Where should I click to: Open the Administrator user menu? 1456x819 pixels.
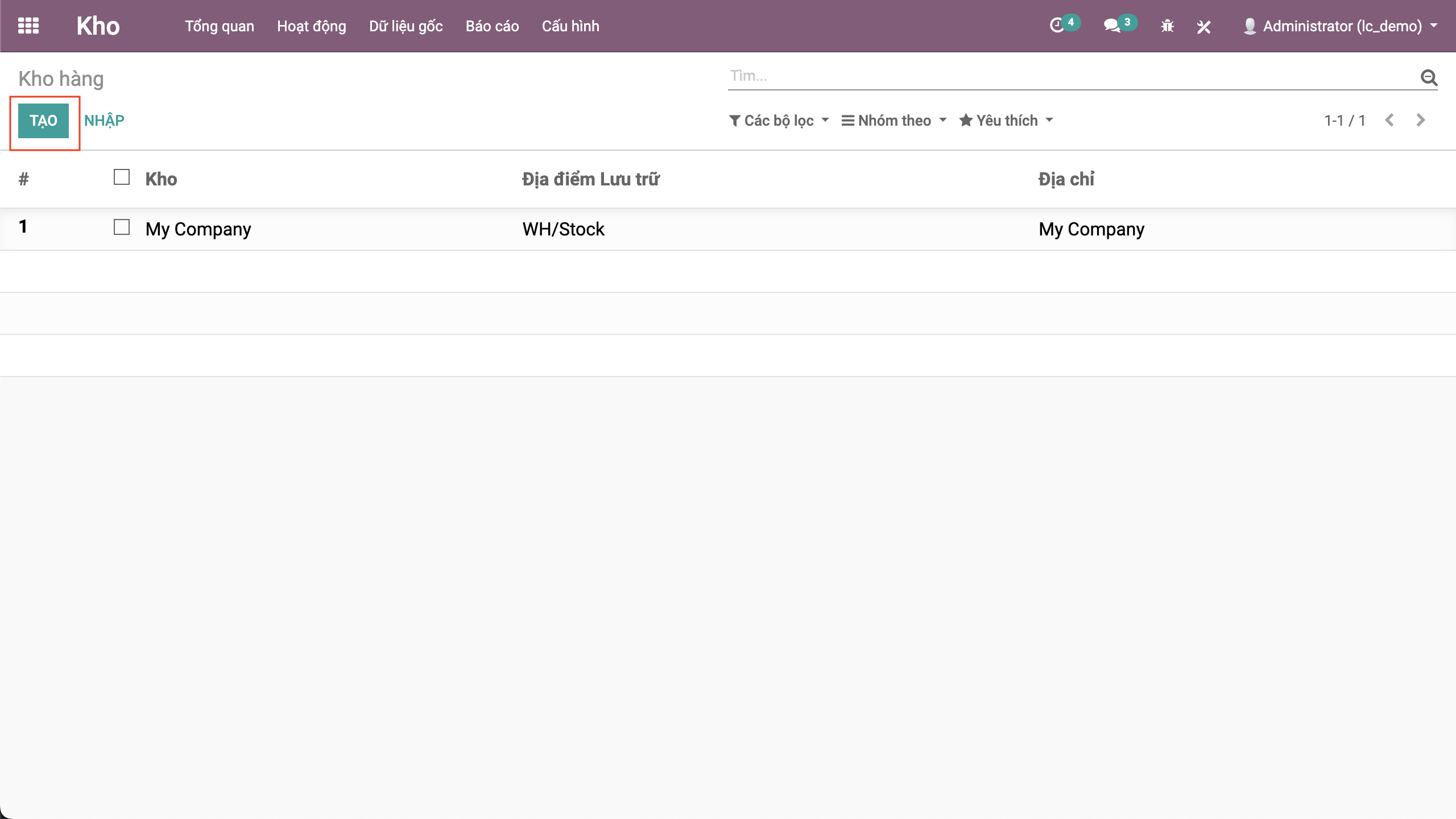point(1341,26)
